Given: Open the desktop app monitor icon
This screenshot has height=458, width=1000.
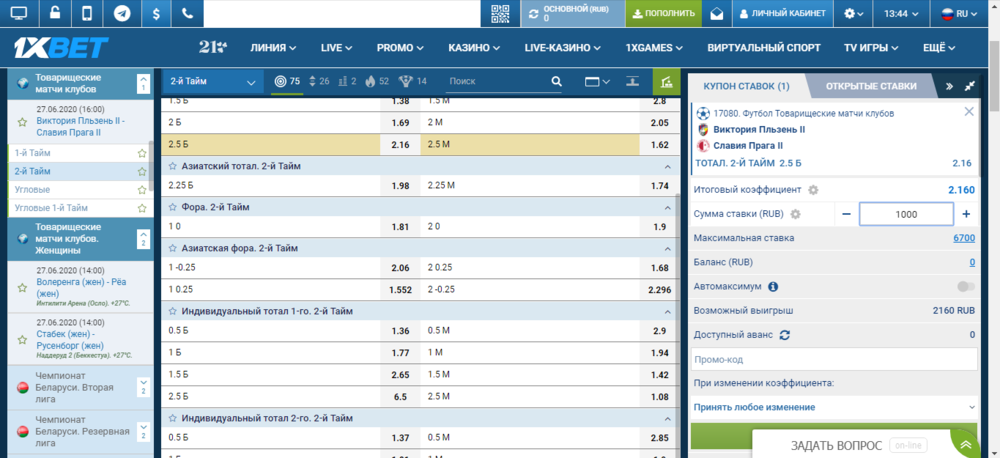Looking at the screenshot, I should (19, 13).
